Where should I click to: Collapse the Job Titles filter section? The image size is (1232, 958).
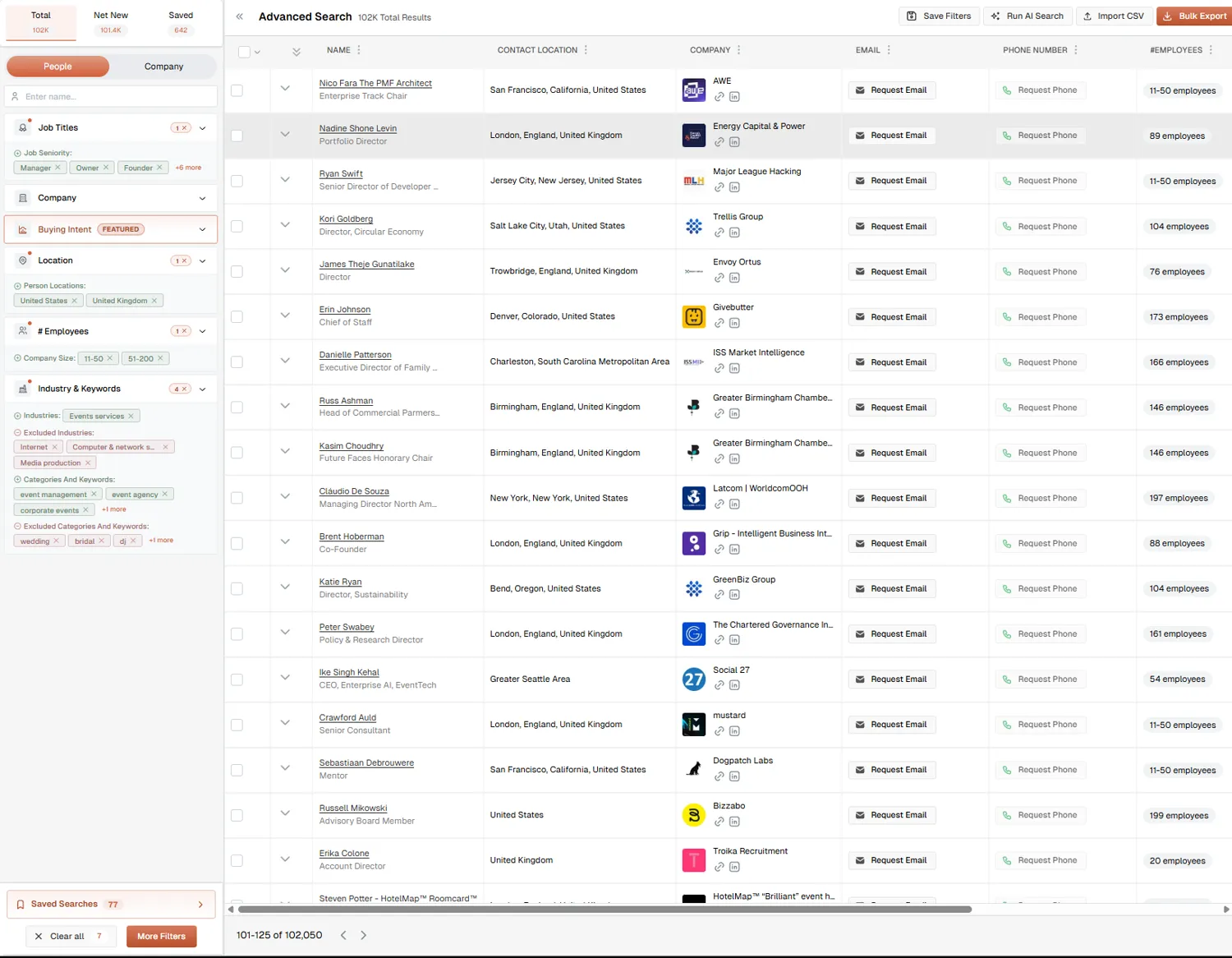(203, 128)
